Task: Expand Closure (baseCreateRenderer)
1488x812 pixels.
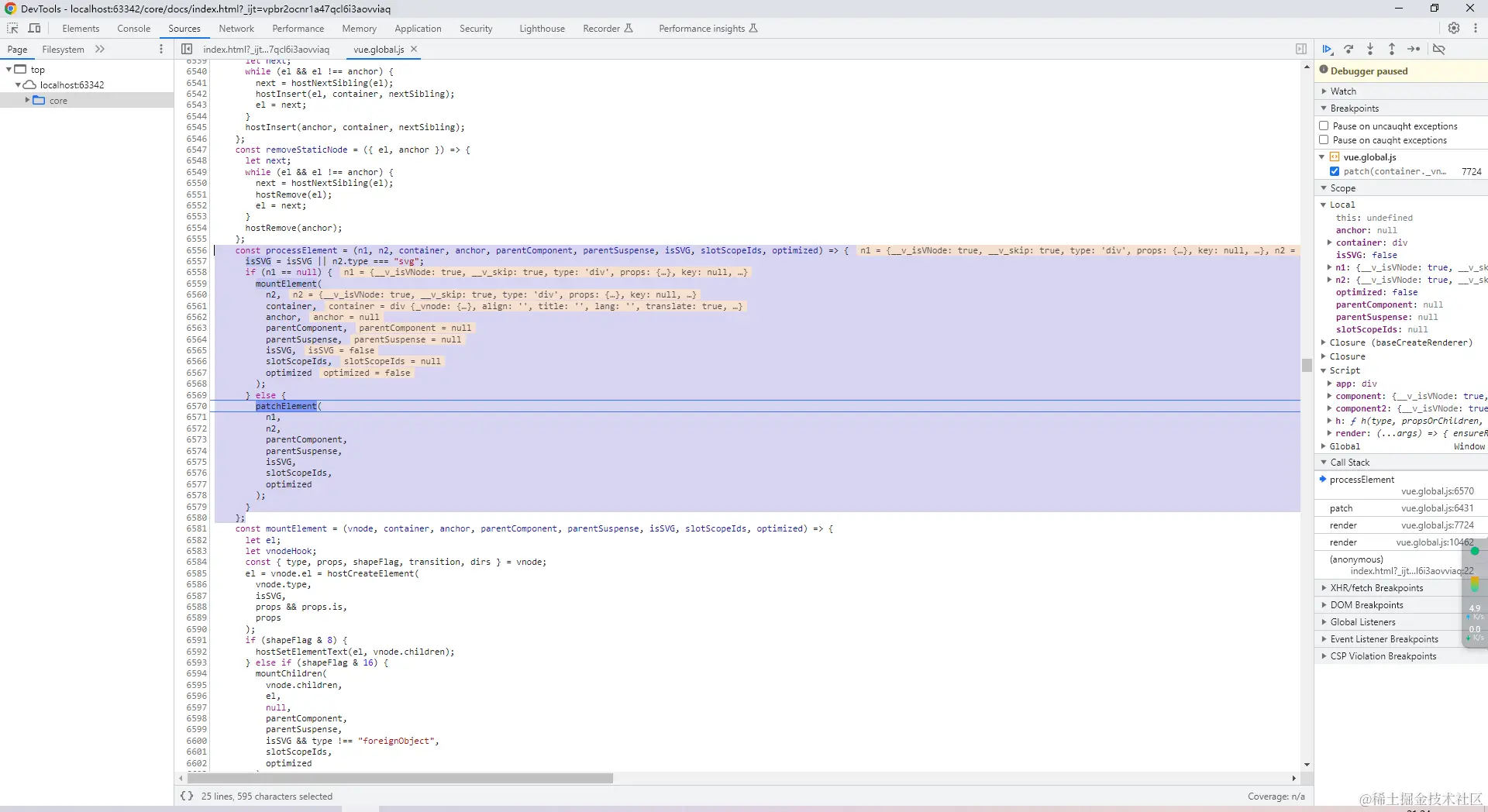Action: click(1324, 342)
